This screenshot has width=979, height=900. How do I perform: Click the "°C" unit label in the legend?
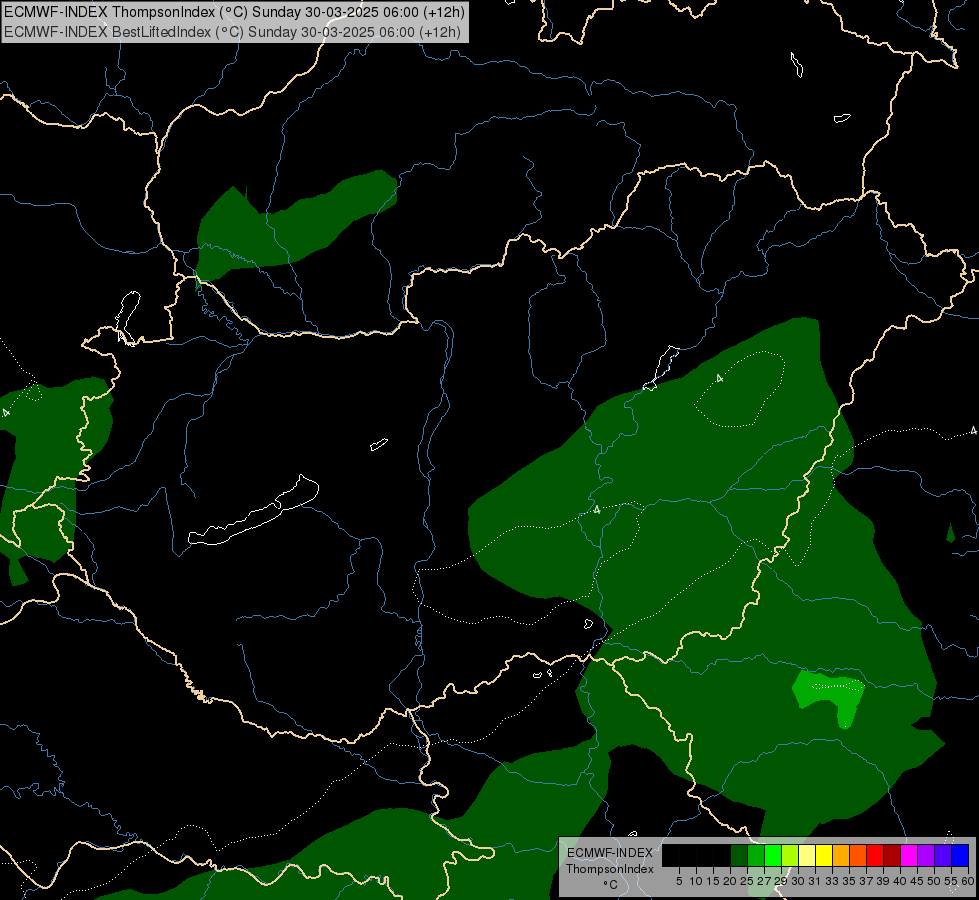click(x=610, y=885)
